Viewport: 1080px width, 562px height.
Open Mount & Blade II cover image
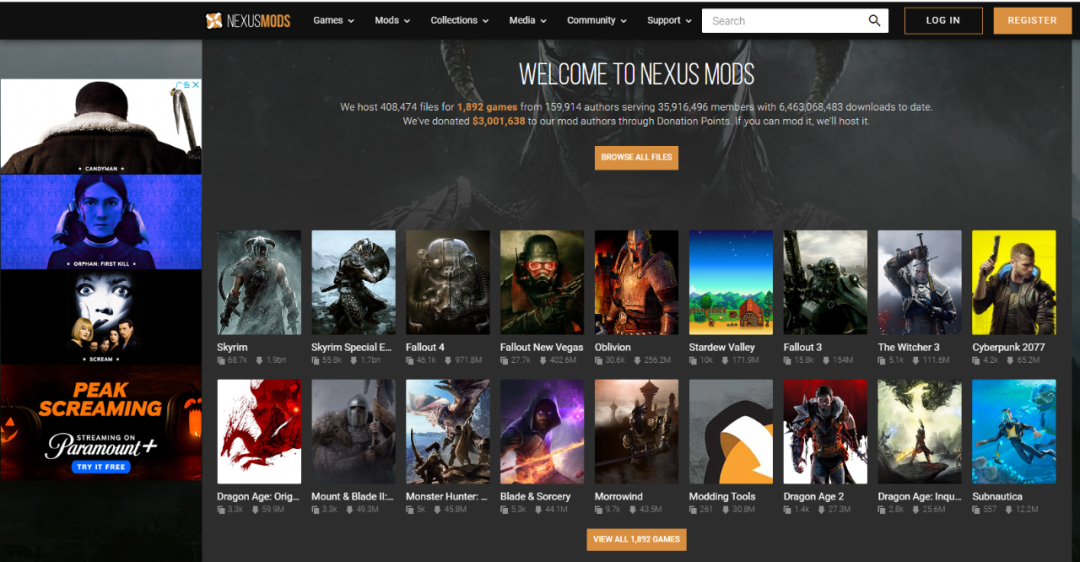click(353, 432)
